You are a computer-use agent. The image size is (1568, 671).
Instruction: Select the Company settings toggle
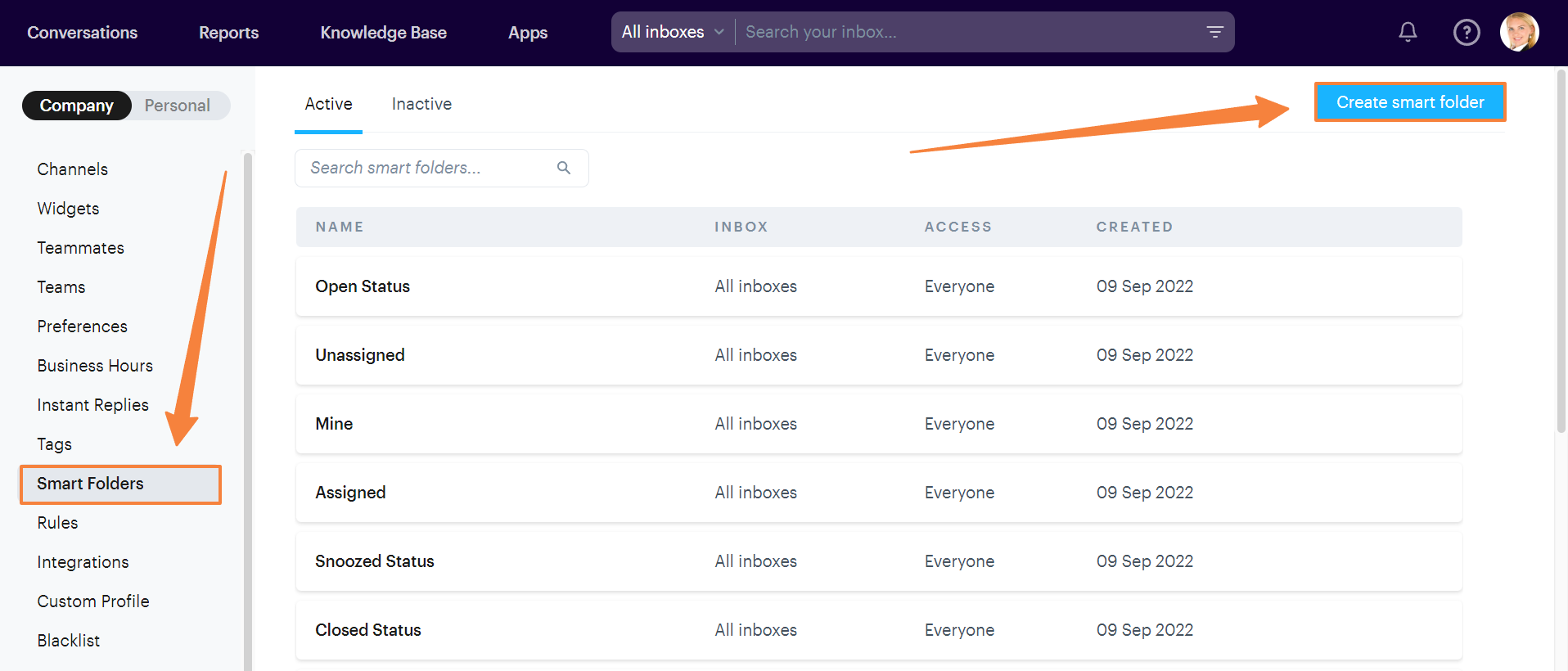click(77, 106)
